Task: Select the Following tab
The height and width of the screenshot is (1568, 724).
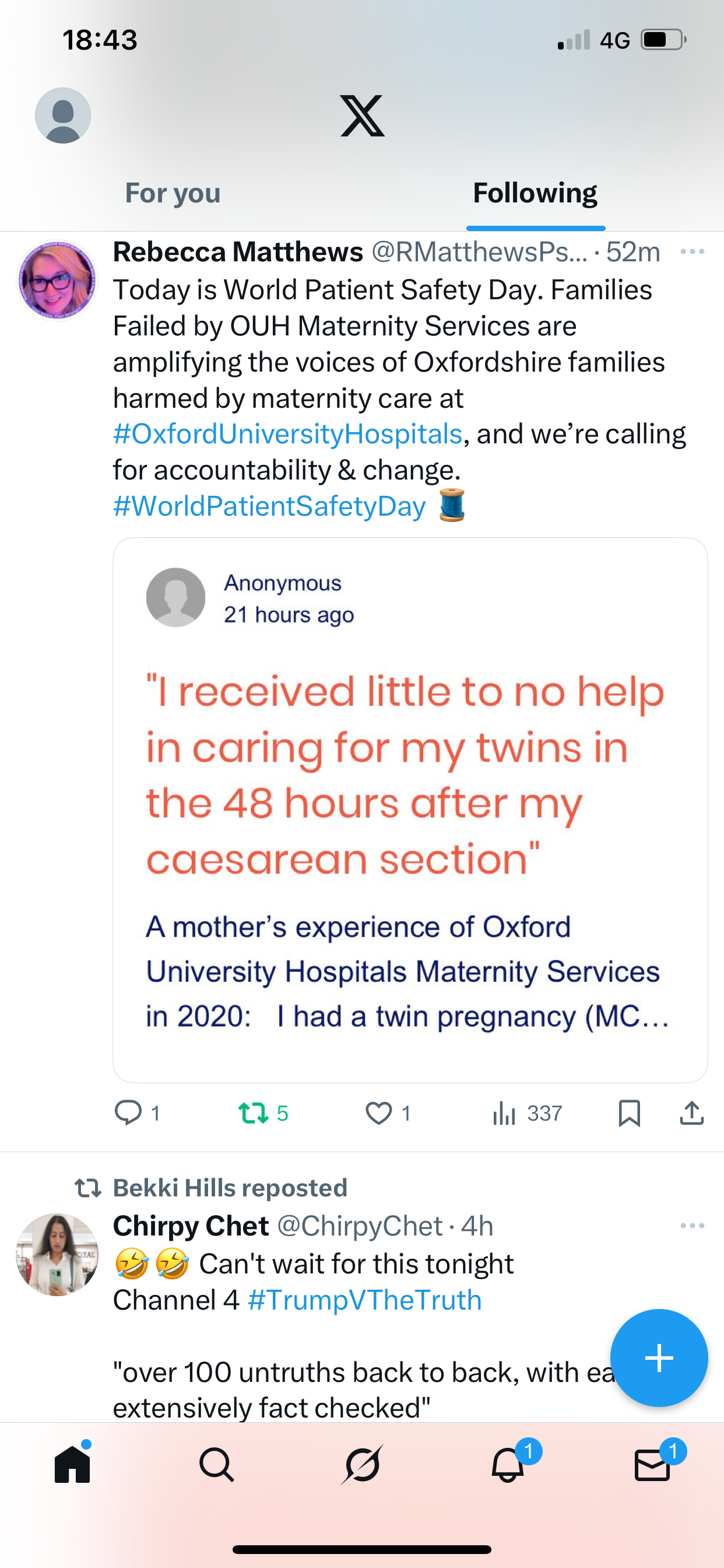Action: point(535,194)
